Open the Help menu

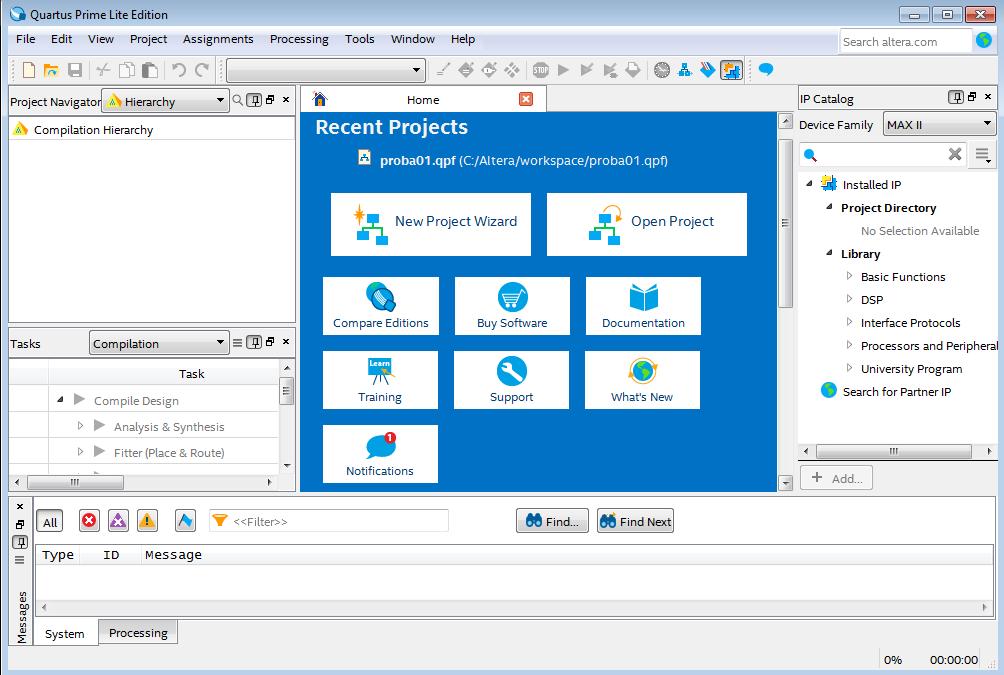pos(463,39)
